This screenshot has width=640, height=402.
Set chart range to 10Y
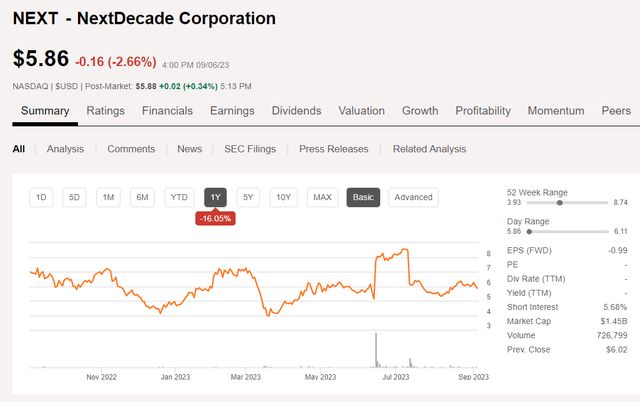[x=283, y=198]
